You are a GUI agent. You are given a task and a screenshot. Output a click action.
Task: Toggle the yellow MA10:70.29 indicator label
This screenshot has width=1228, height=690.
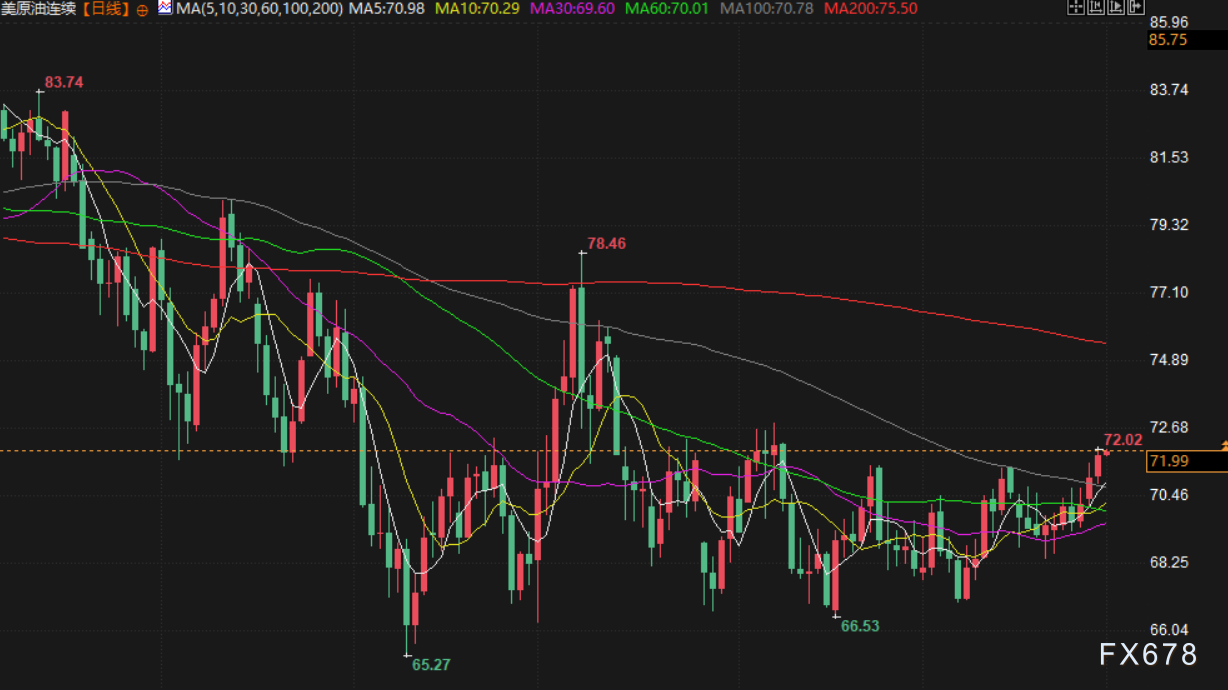pos(479,9)
